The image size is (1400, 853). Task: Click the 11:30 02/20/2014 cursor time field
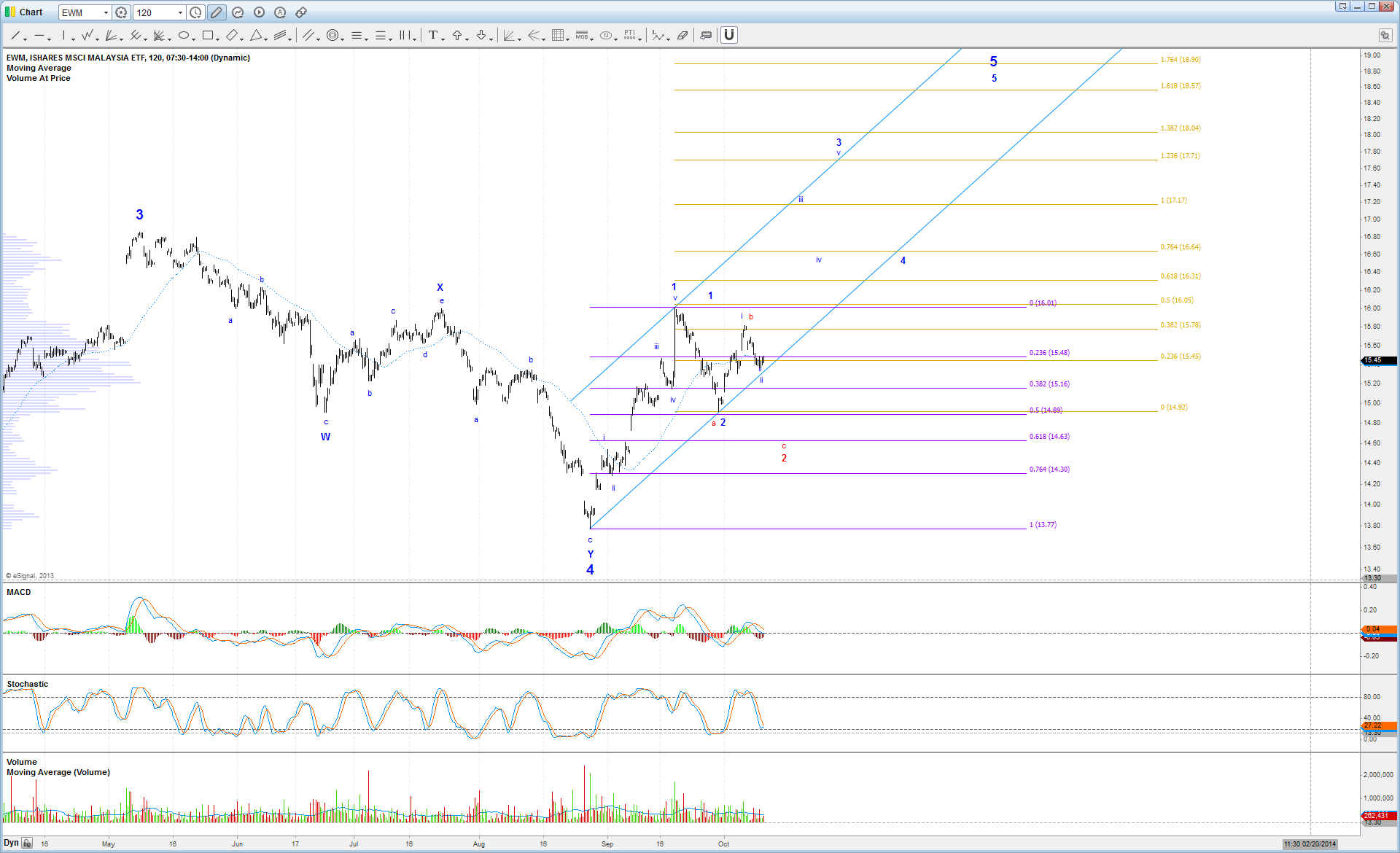(1310, 844)
